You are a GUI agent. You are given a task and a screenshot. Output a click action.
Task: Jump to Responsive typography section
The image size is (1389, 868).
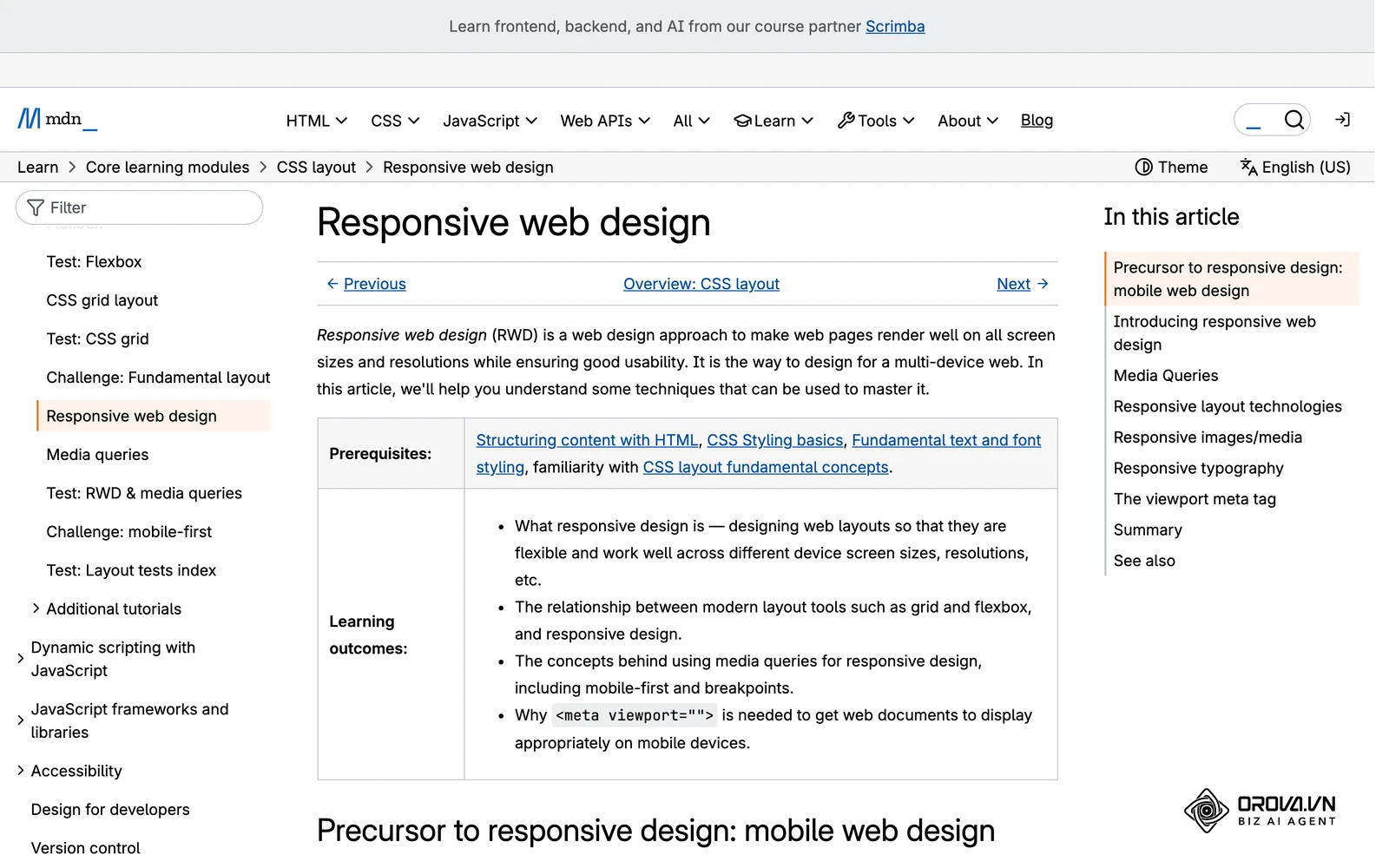[1198, 468]
